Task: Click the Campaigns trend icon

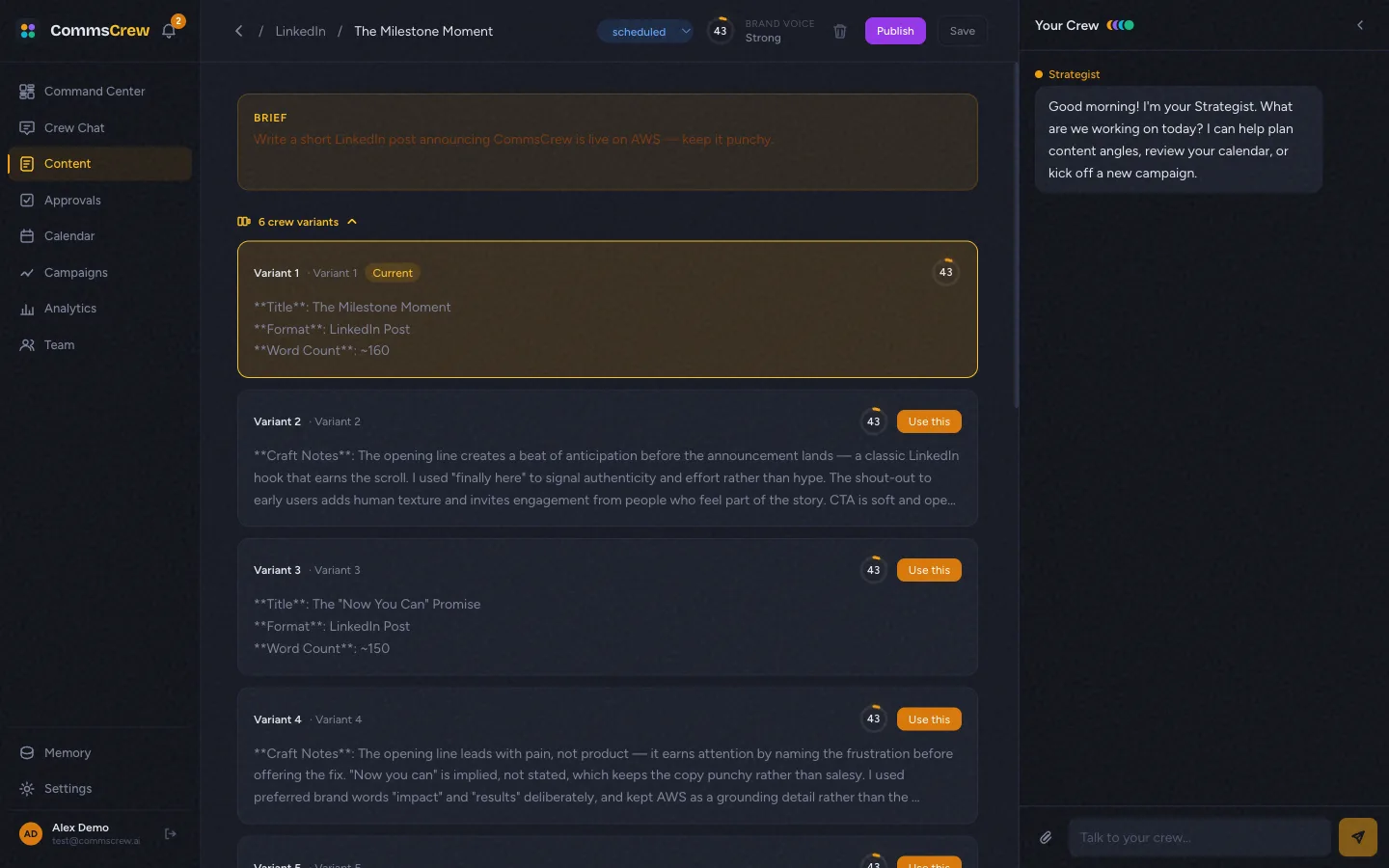Action: [27, 273]
